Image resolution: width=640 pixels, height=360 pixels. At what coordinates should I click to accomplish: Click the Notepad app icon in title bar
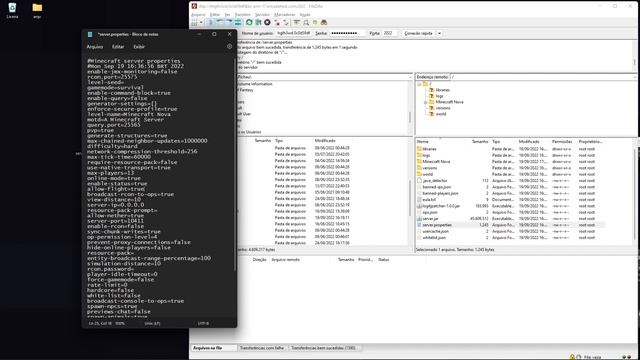[x=90, y=34]
